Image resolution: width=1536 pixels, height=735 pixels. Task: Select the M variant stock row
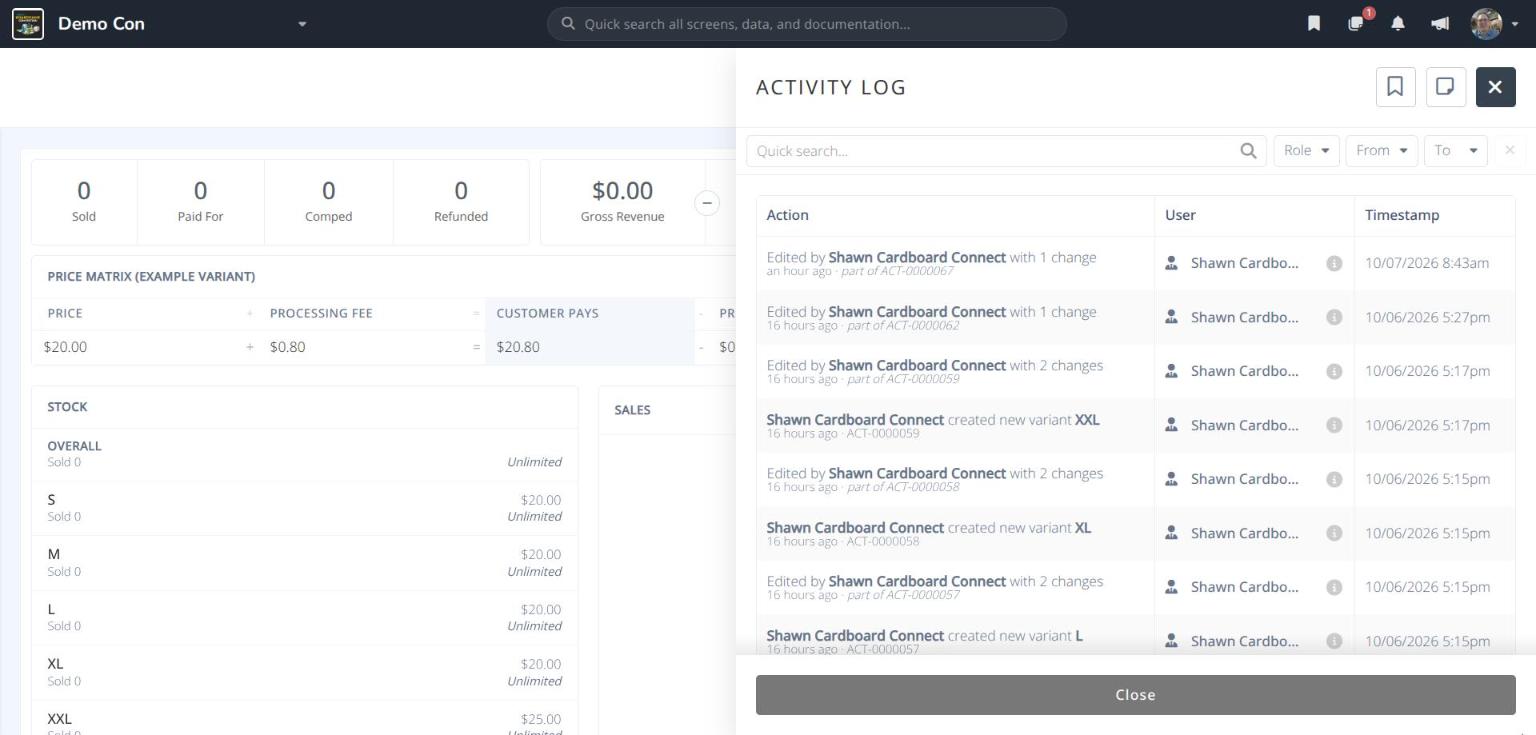[304, 563]
